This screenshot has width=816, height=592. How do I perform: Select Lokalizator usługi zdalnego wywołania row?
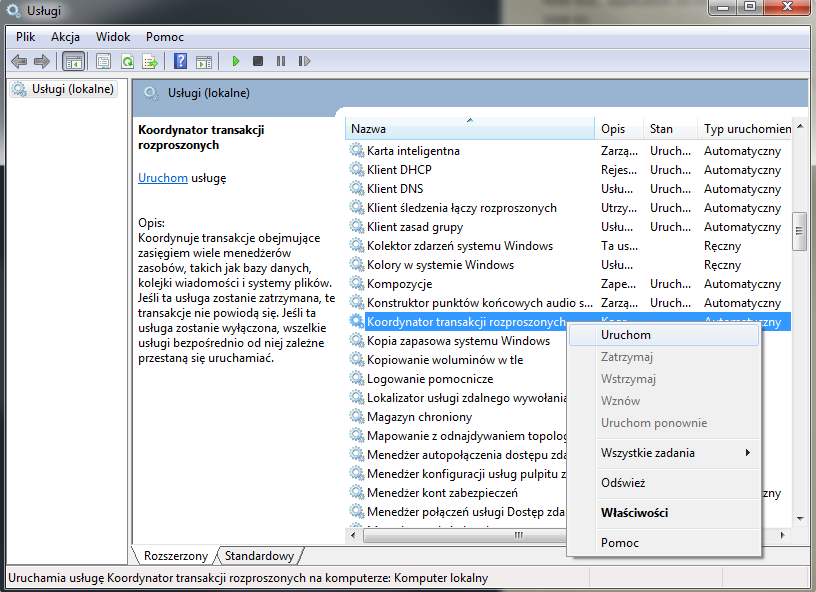click(x=458, y=398)
